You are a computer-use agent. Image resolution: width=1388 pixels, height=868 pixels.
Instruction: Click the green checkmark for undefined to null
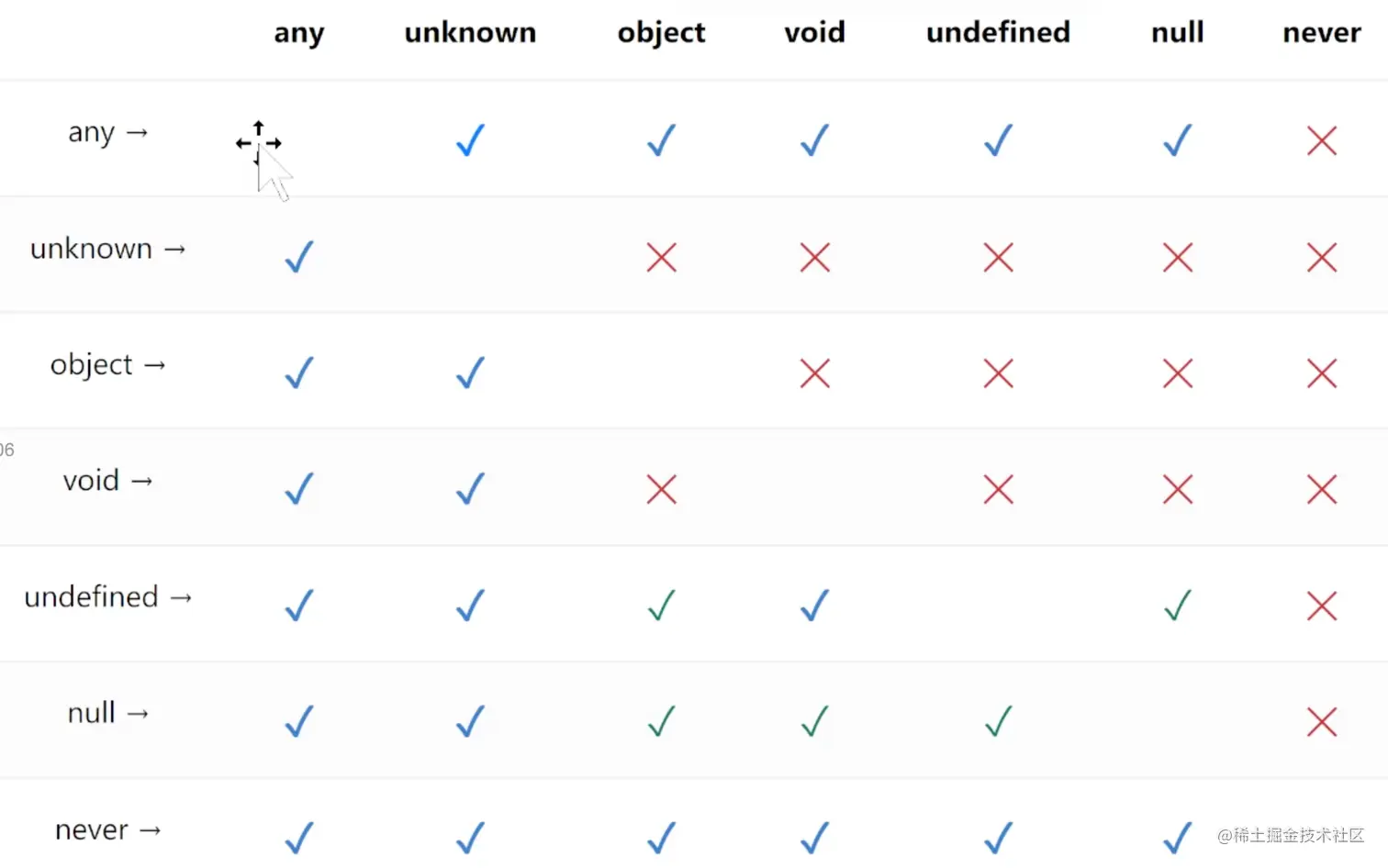pyautogui.click(x=1177, y=606)
